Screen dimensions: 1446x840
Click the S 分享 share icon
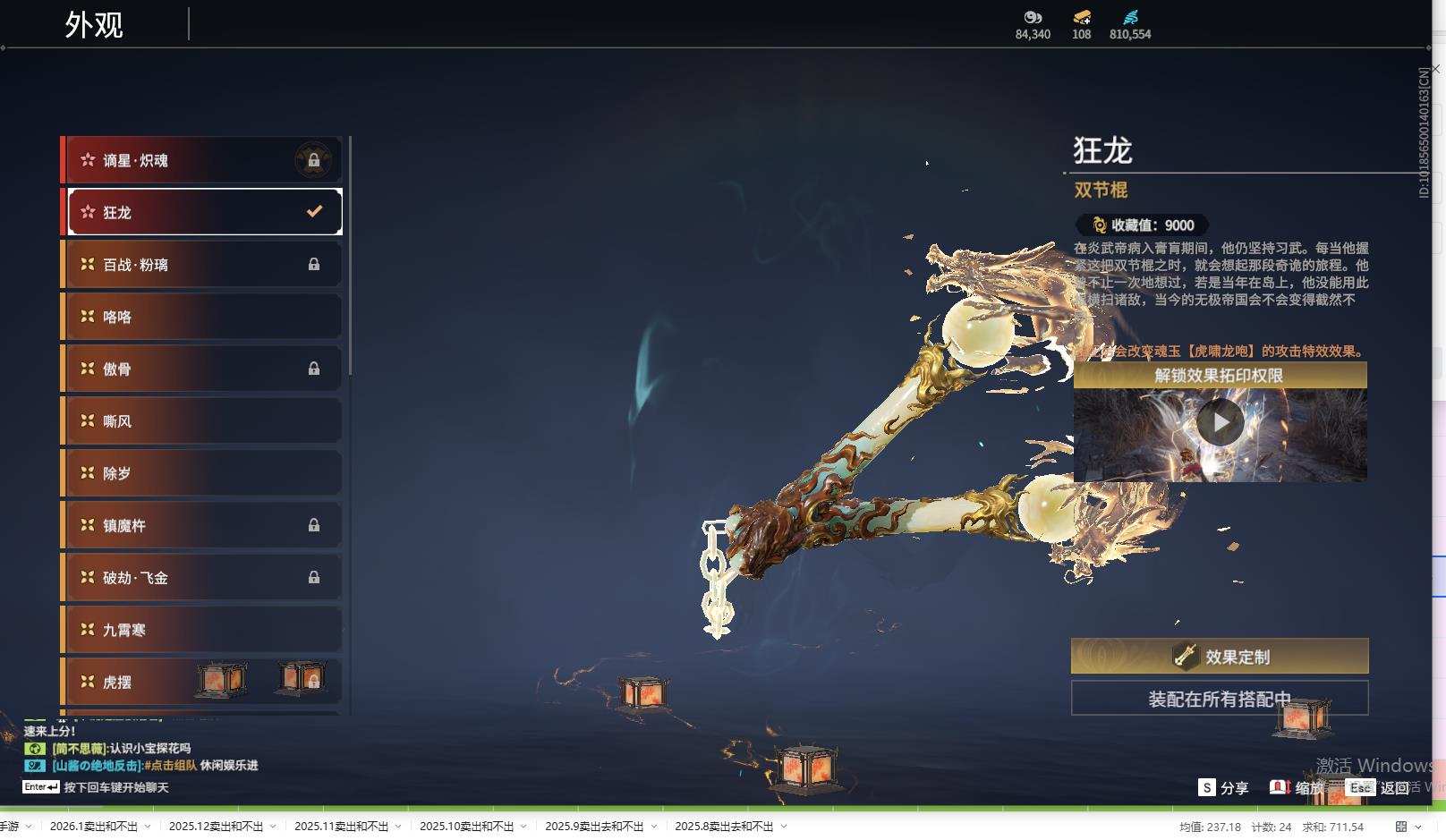pos(1208,787)
